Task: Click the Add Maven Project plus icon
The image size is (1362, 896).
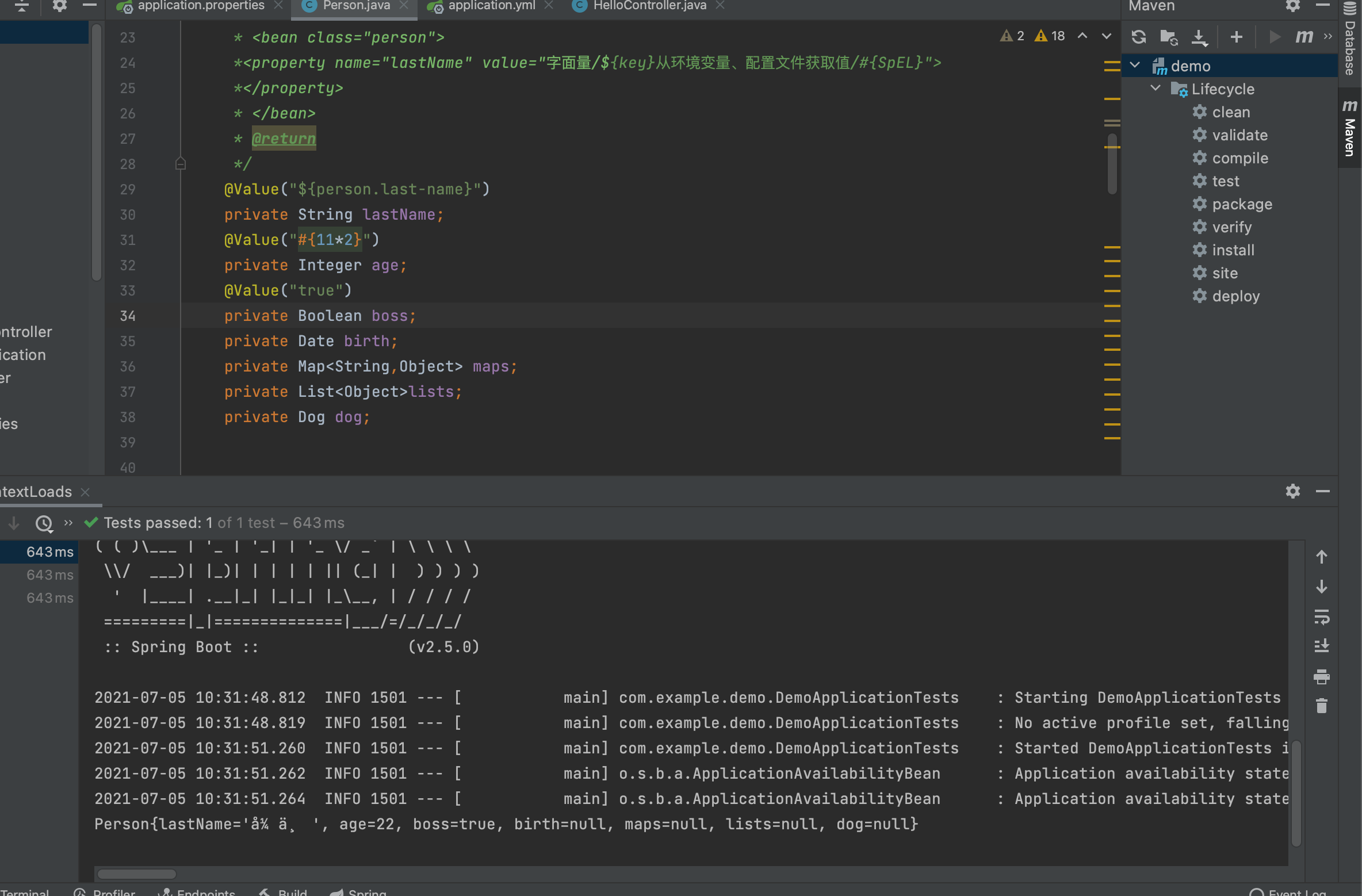Action: [1236, 37]
